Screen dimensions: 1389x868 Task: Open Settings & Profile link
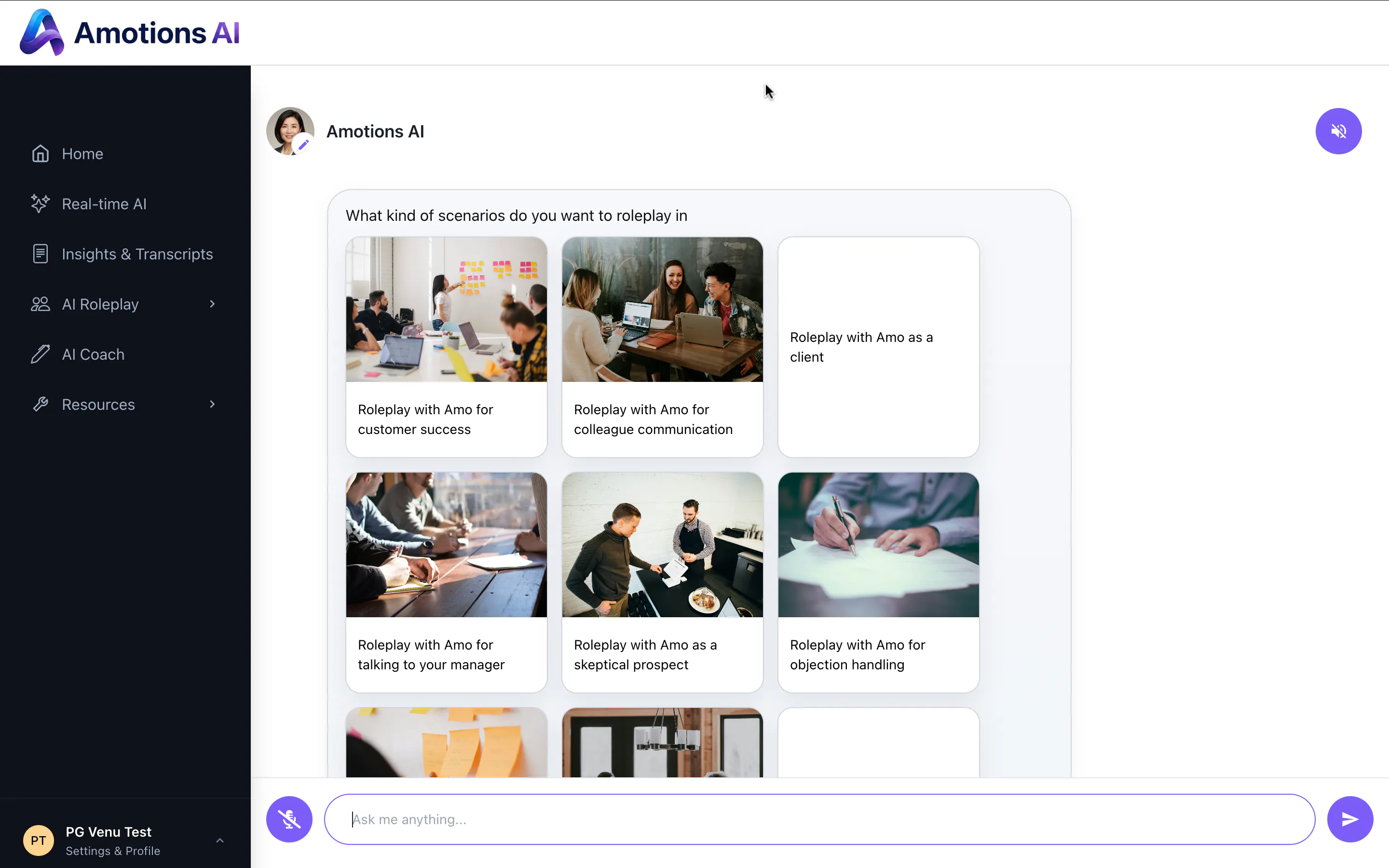point(112,851)
